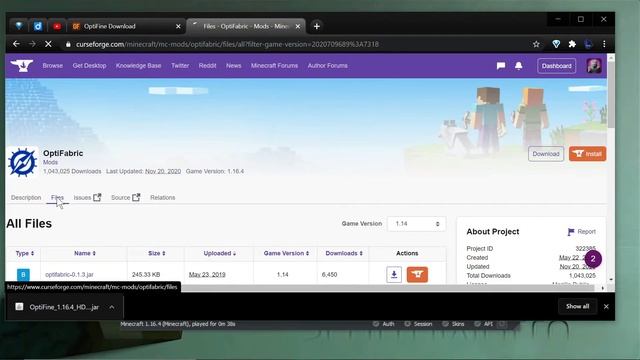This screenshot has height=360, width=640.
Task: Expand the OptiFine download item menu
Action: [112, 307]
